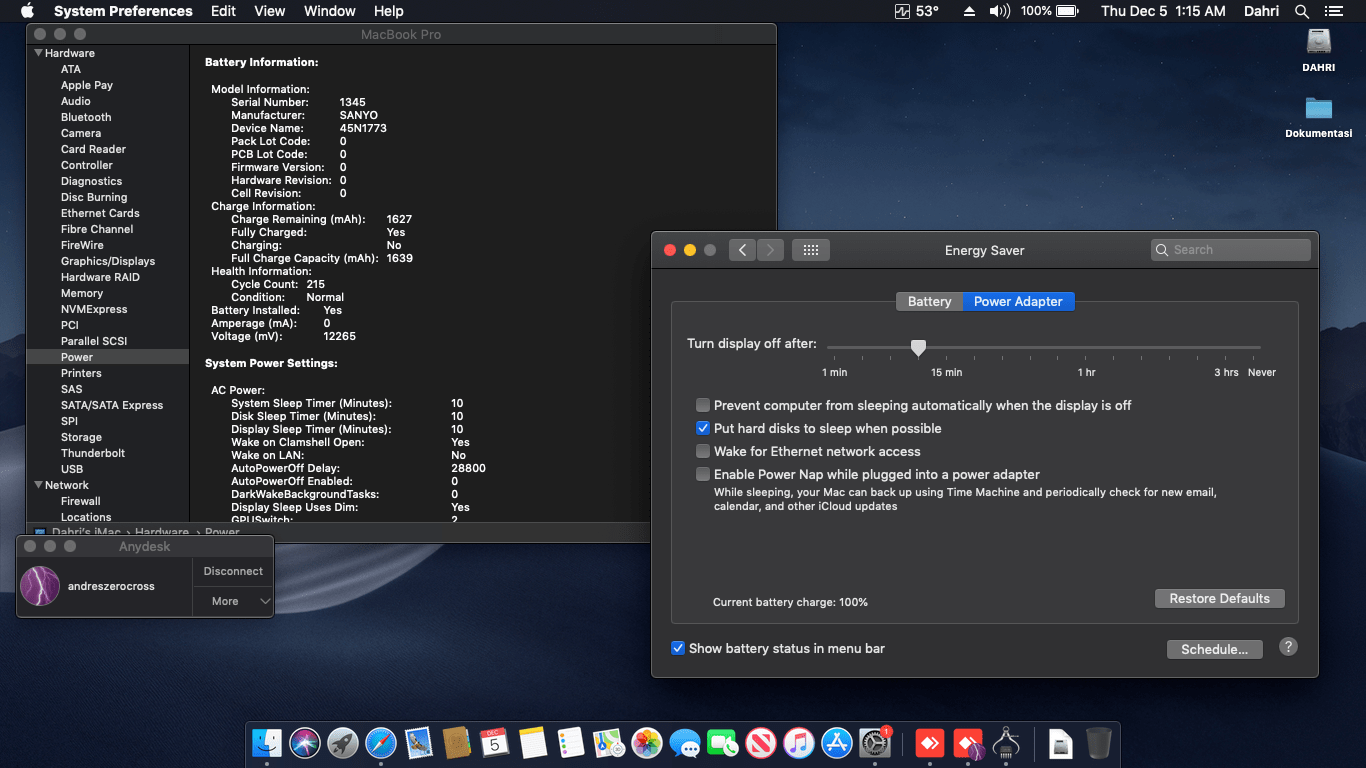Select Power in the Hardware sidebar

coord(77,357)
